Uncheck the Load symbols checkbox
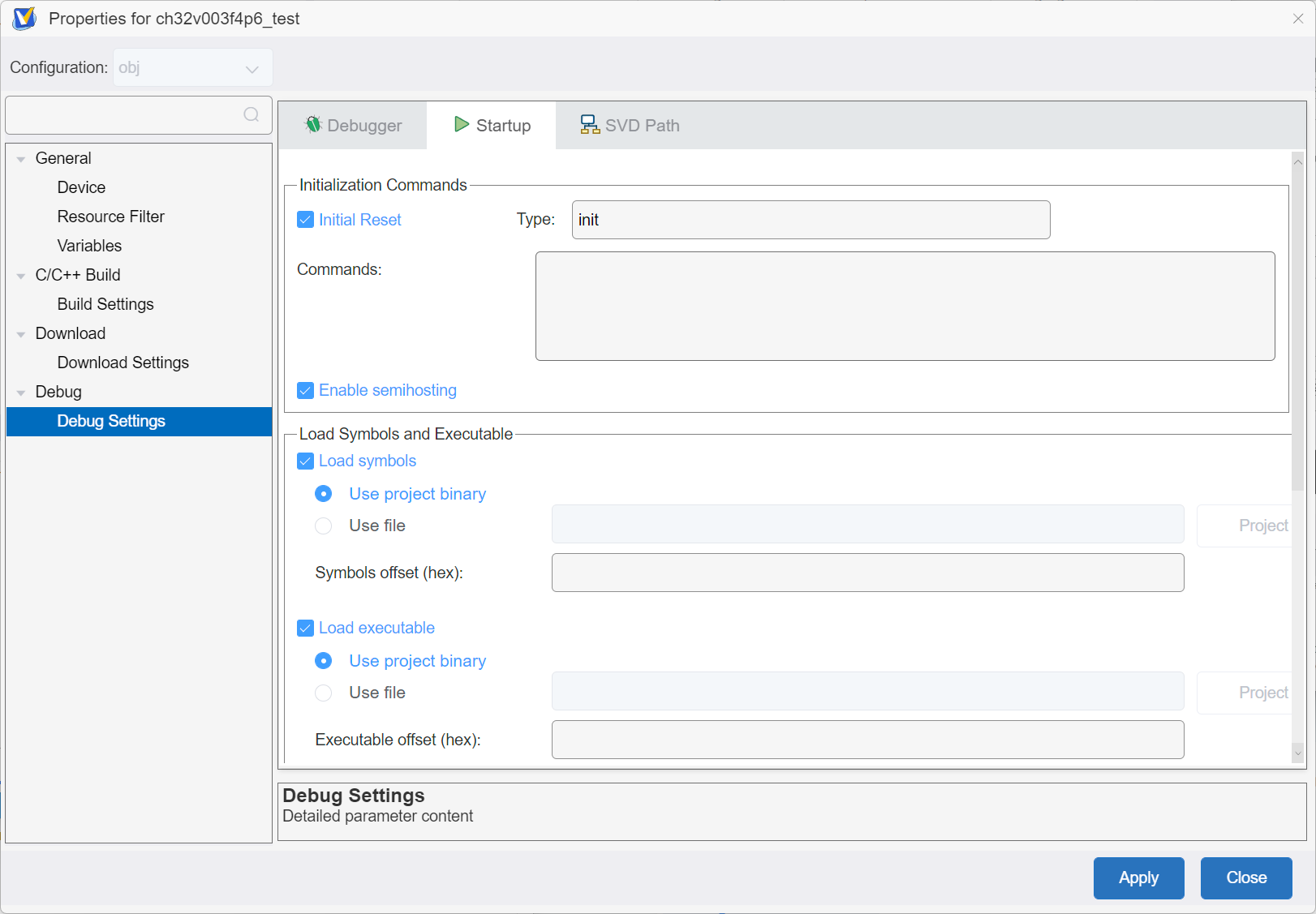This screenshot has width=1316, height=914. pyautogui.click(x=306, y=461)
